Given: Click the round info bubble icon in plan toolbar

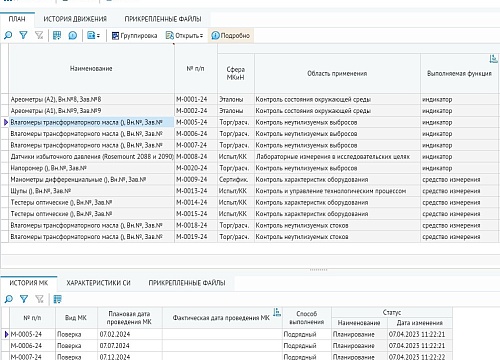Looking at the screenshot, I should [x=72, y=35].
